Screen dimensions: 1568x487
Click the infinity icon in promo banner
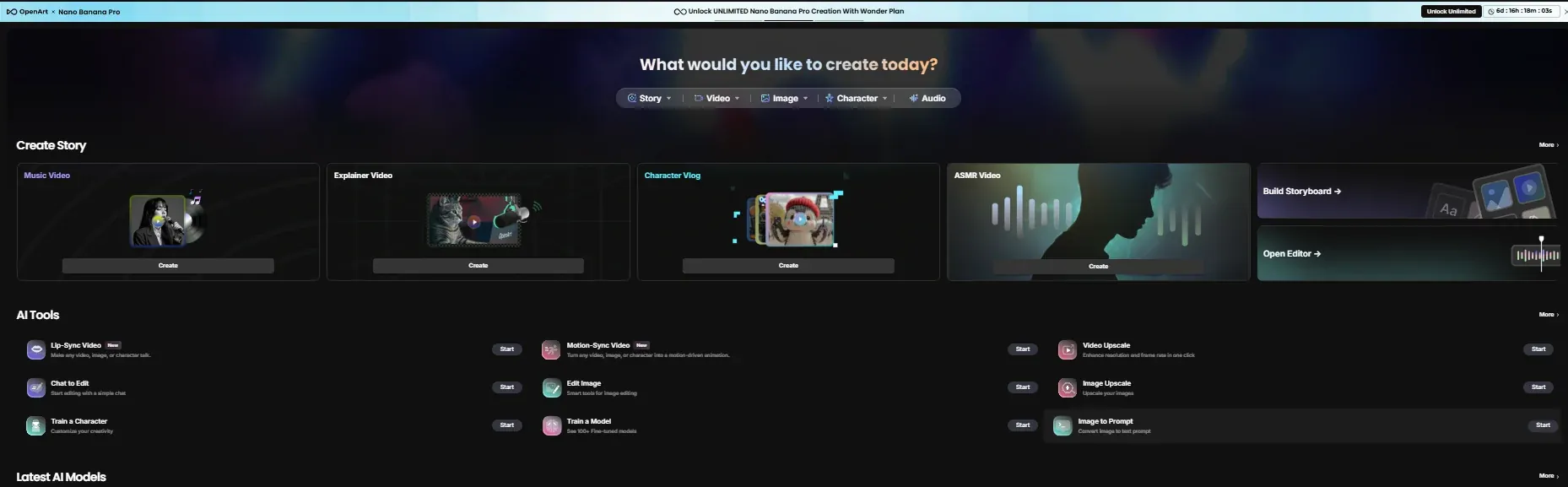pos(679,12)
